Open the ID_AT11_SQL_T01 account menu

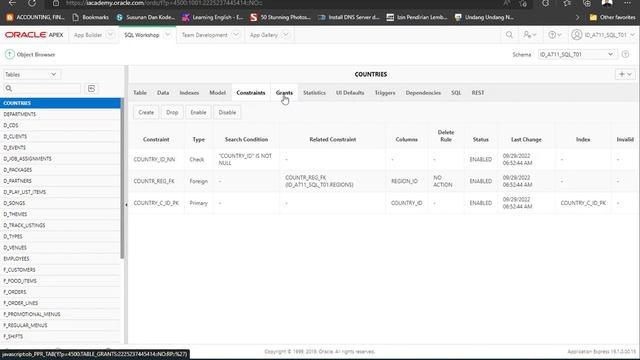tap(603, 35)
